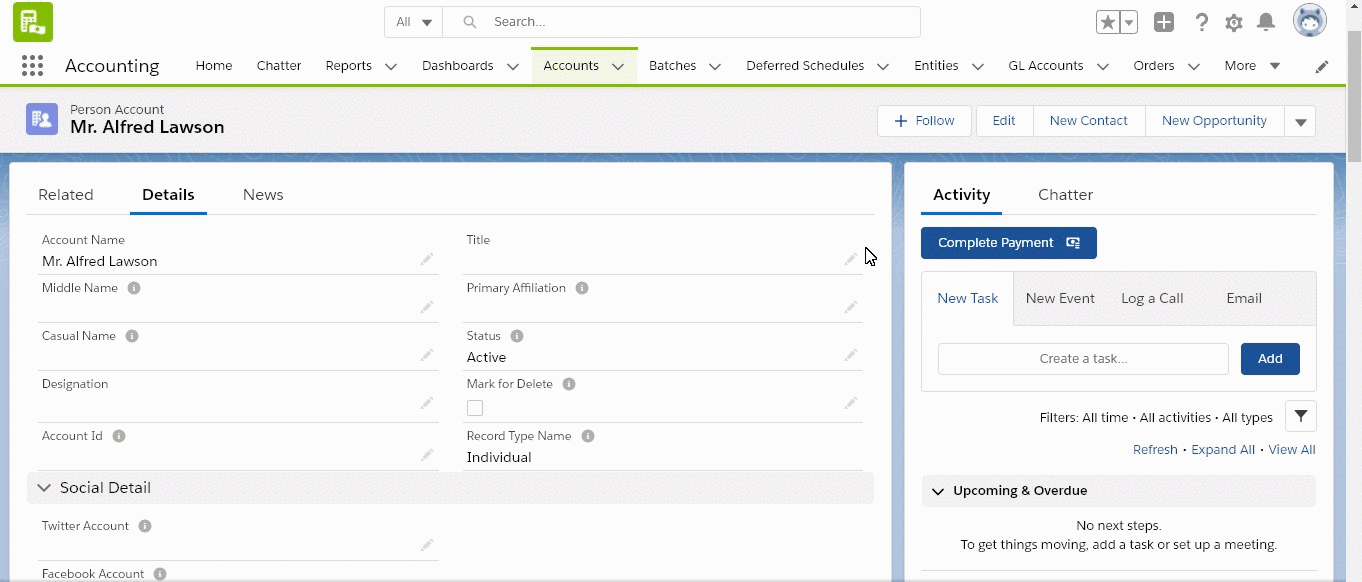Switch to the Chatter panel tab
Screen dimensions: 1362x582
1065,195
